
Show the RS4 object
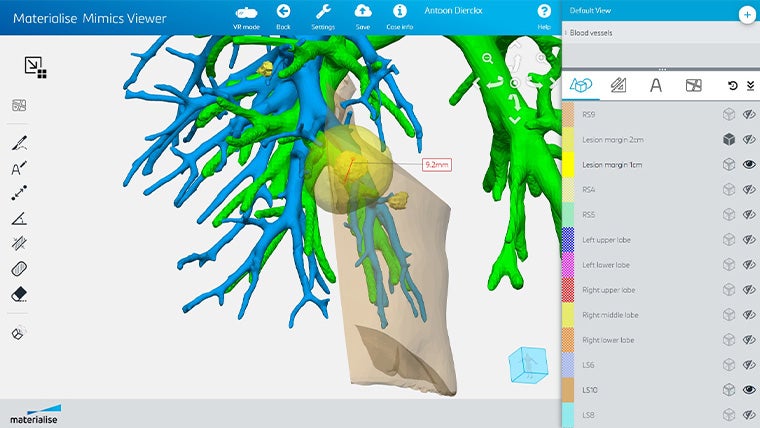click(x=749, y=190)
